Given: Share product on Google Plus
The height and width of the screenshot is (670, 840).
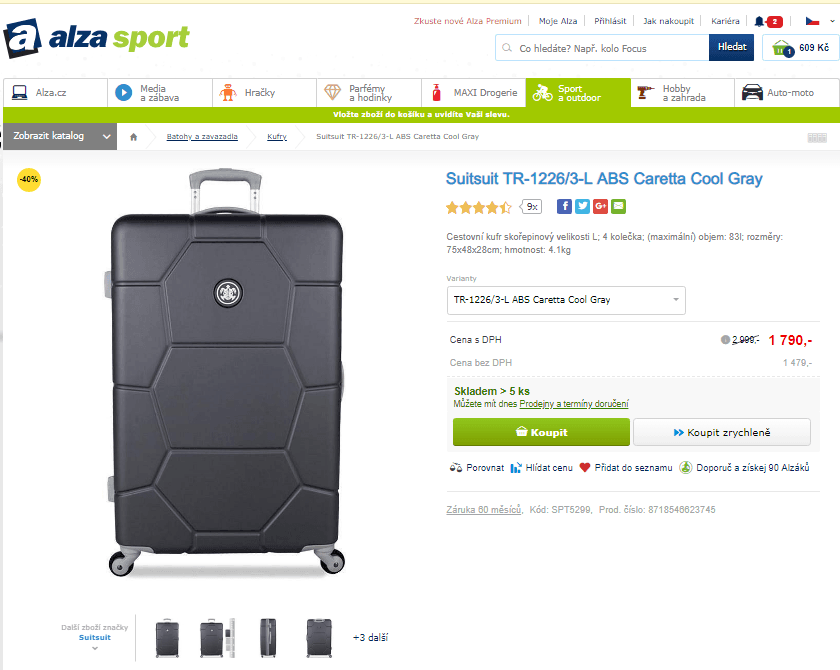Looking at the screenshot, I should pos(600,206).
